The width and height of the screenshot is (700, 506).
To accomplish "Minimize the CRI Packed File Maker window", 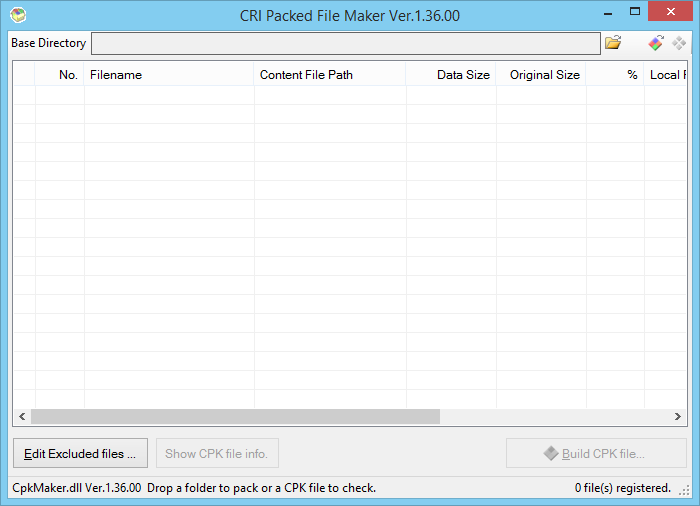I will 608,13.
